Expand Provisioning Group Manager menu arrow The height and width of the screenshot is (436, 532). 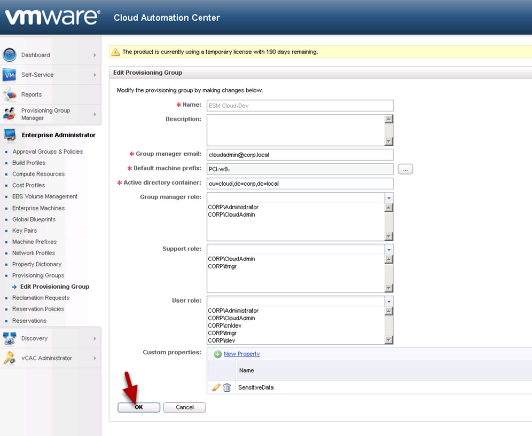(95, 114)
